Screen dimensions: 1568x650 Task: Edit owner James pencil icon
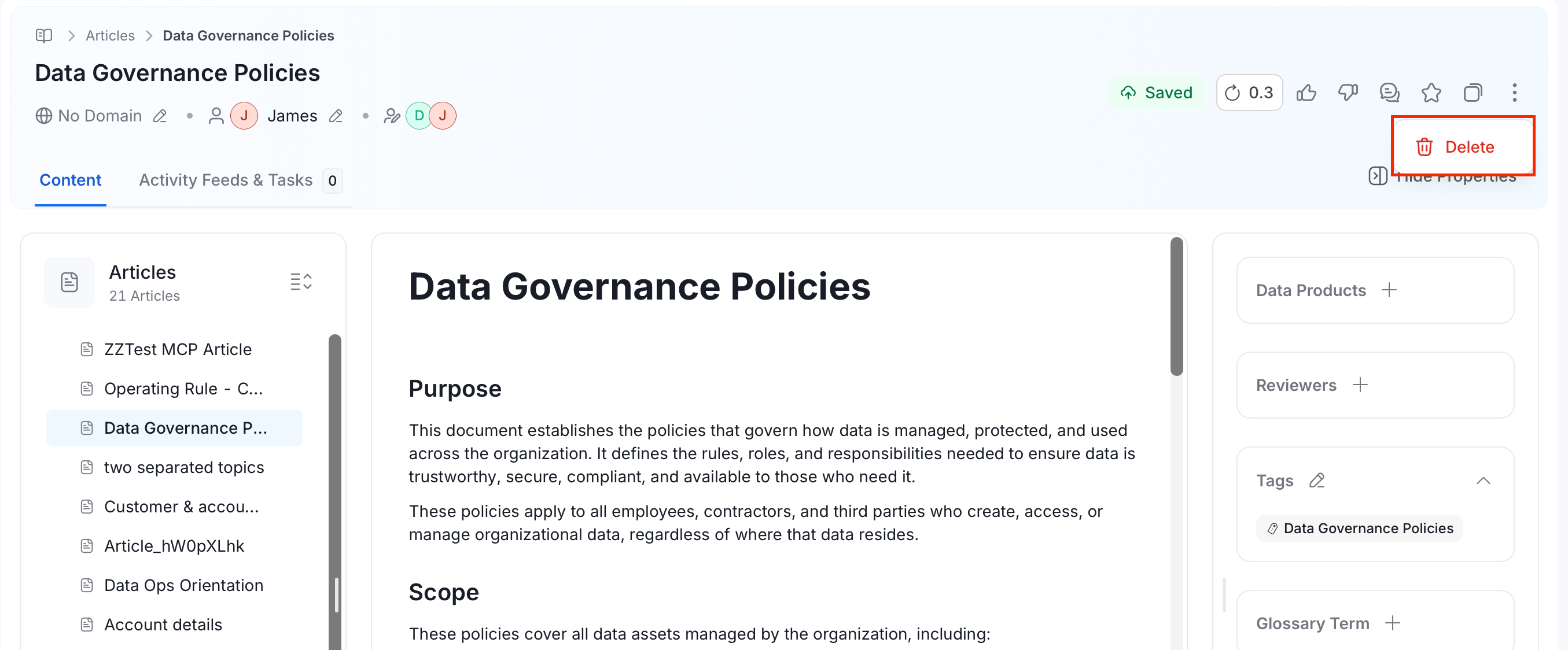point(336,116)
